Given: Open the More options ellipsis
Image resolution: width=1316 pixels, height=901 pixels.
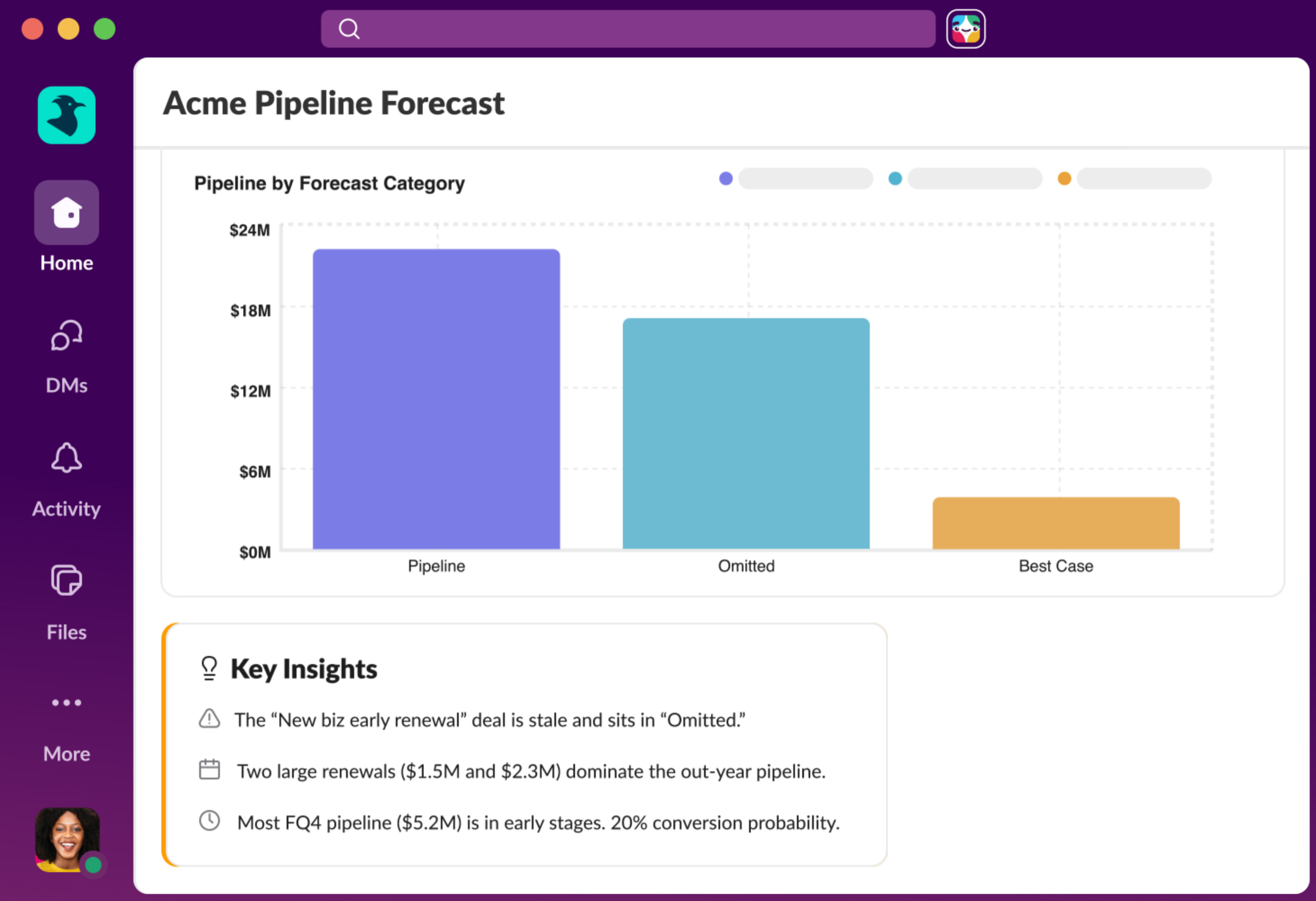Looking at the screenshot, I should [67, 703].
